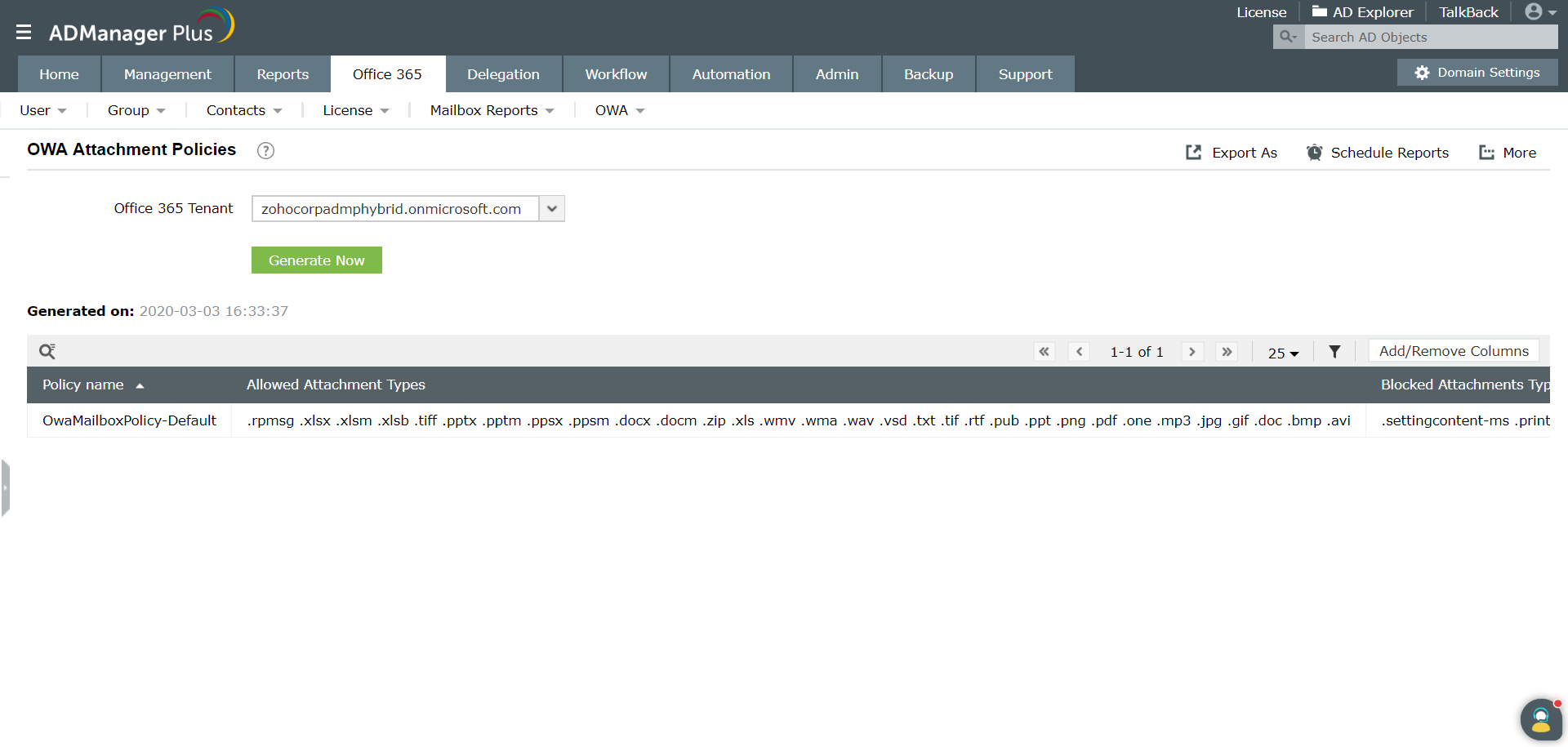Switch to the Automation tab
This screenshot has height=747, width=1568.
click(731, 74)
